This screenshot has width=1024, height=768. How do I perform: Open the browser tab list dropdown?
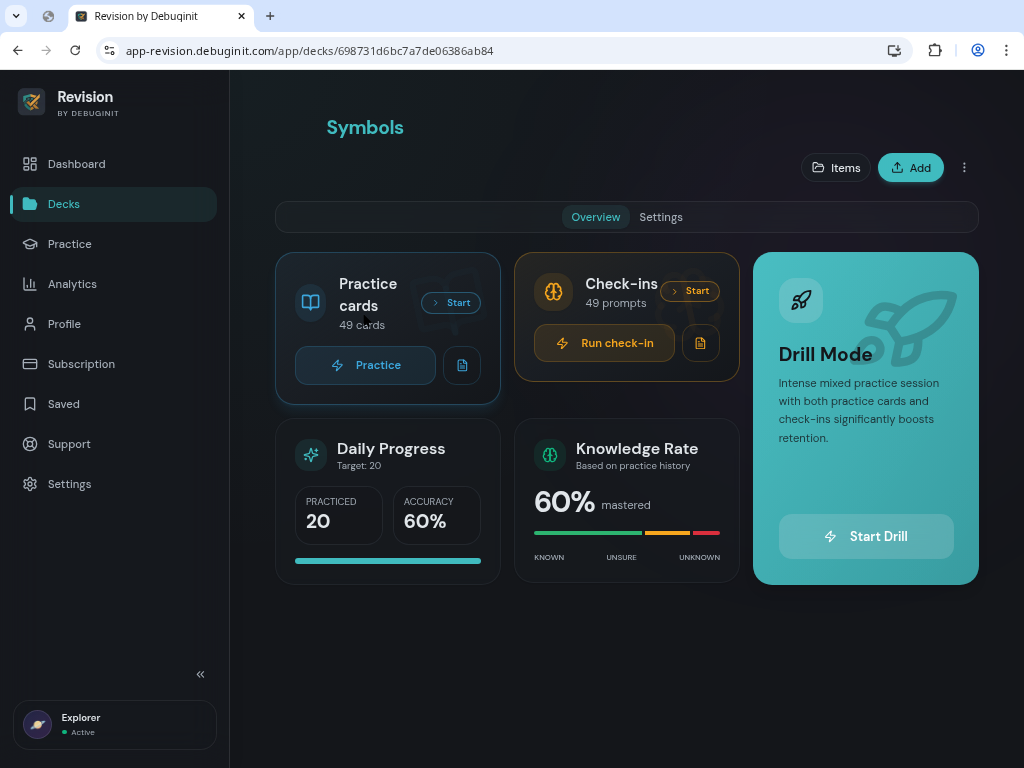coord(17,16)
